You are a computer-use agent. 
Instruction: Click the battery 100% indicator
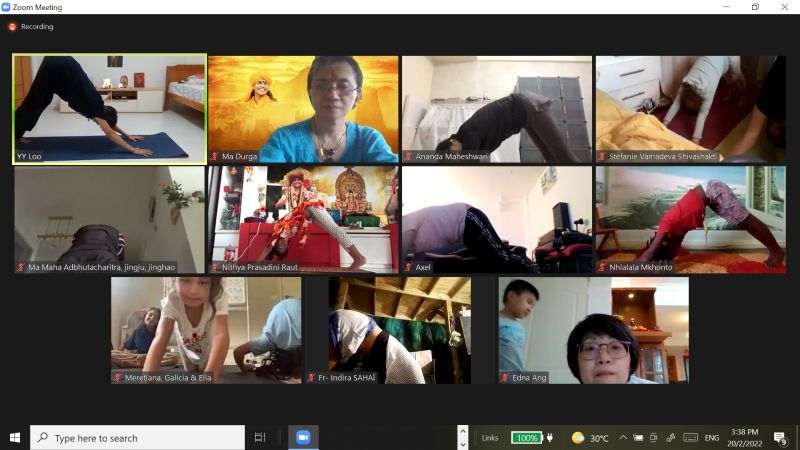click(527, 437)
